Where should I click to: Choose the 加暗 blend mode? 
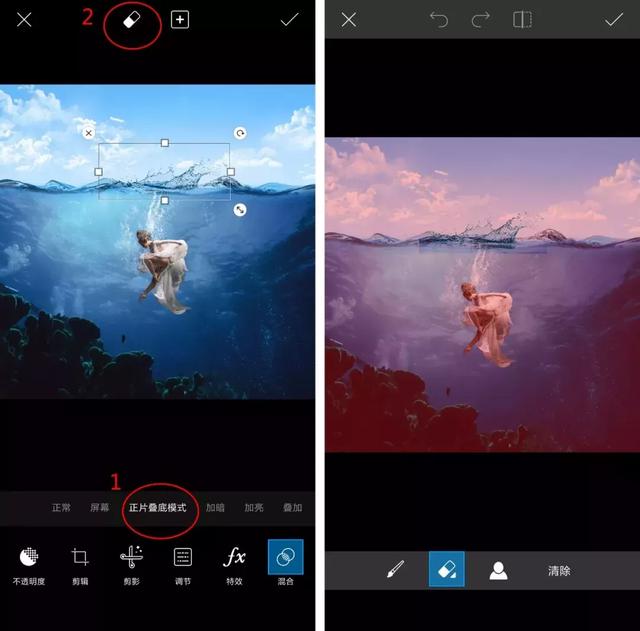(x=215, y=508)
